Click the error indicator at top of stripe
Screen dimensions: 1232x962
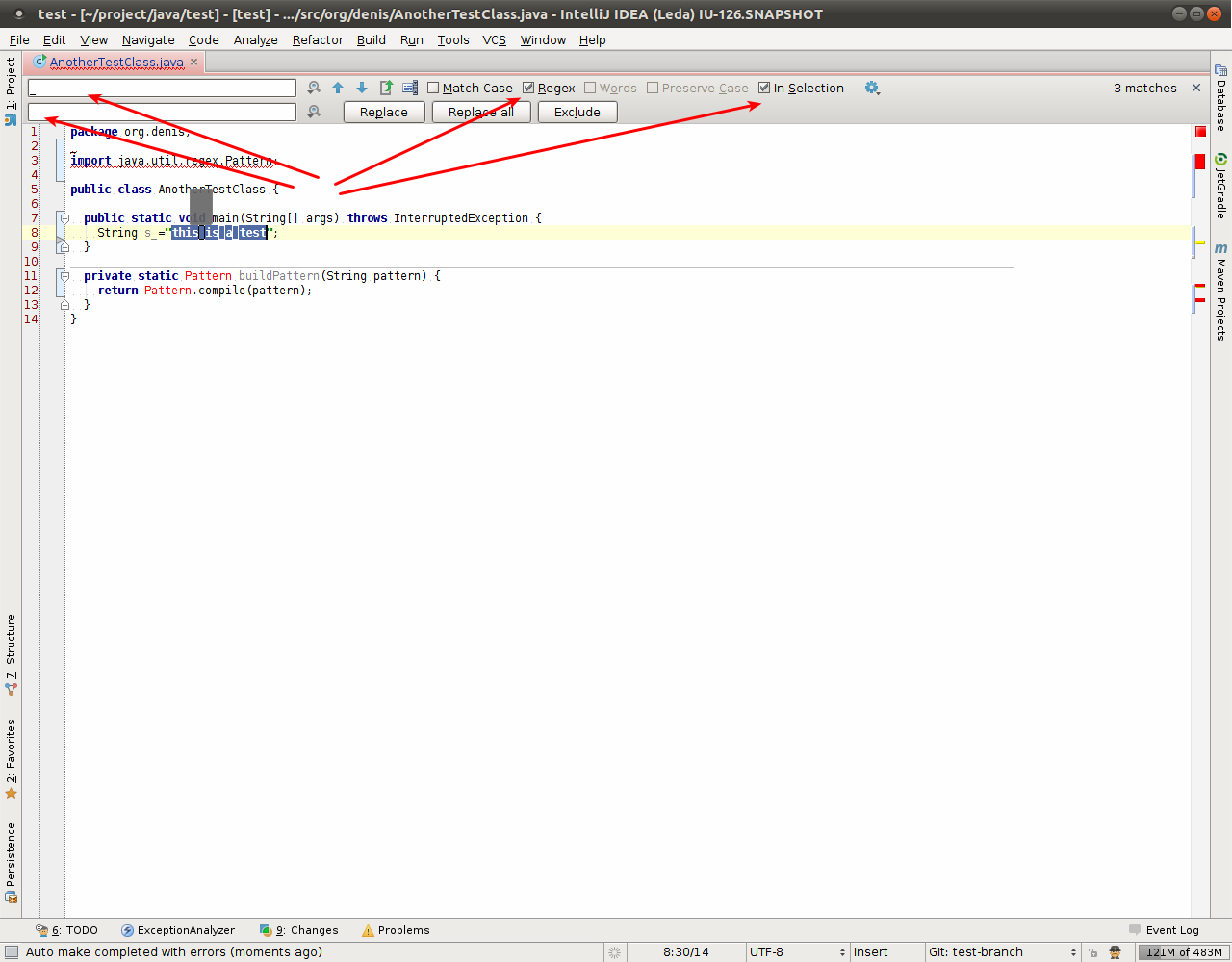tap(1200, 131)
